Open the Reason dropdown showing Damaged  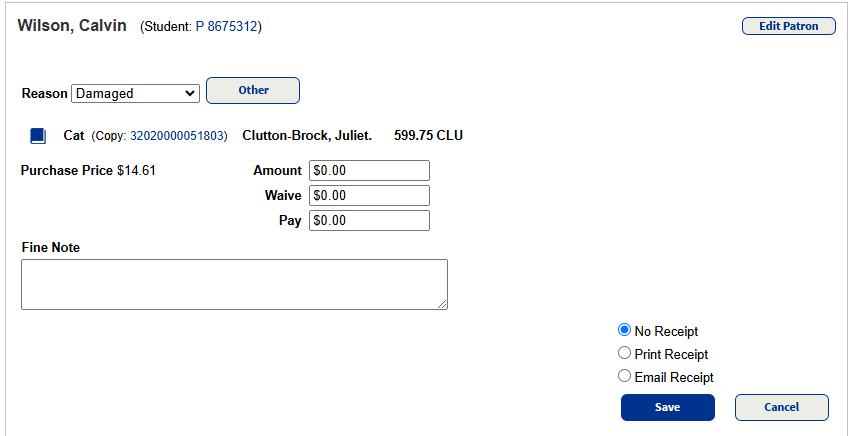click(136, 93)
